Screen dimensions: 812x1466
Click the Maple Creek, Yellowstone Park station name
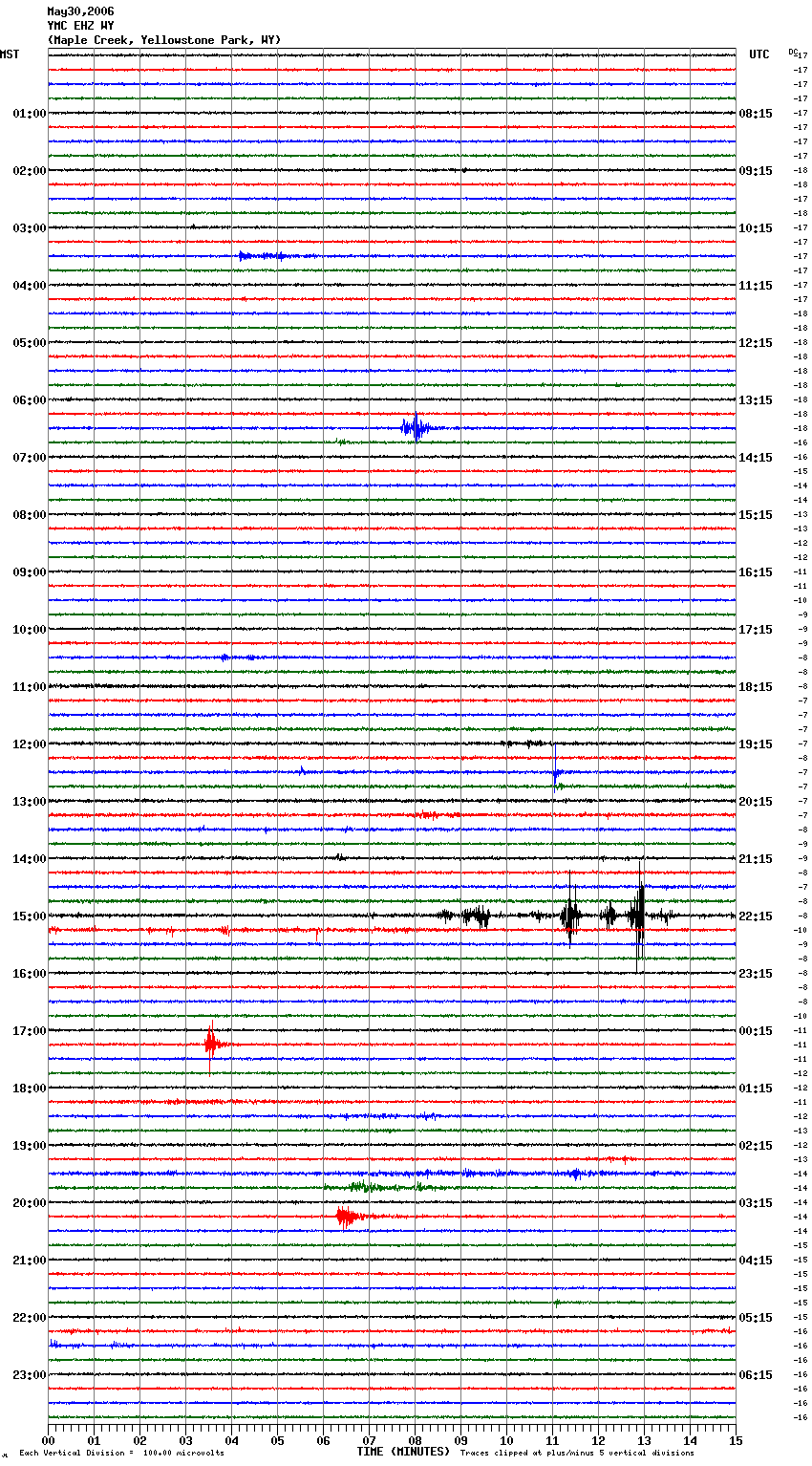pos(163,40)
